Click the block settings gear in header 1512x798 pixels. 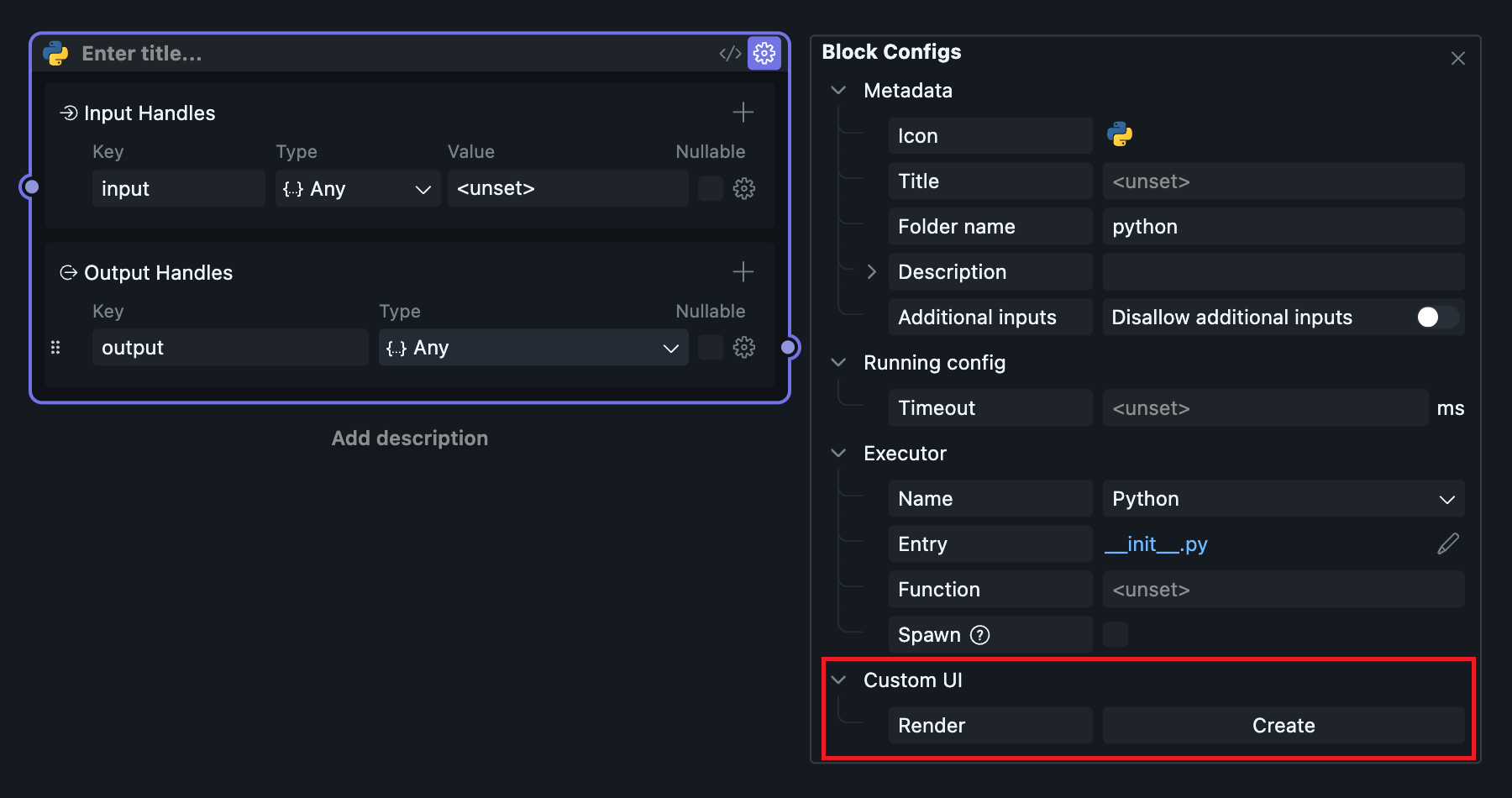[x=764, y=54]
